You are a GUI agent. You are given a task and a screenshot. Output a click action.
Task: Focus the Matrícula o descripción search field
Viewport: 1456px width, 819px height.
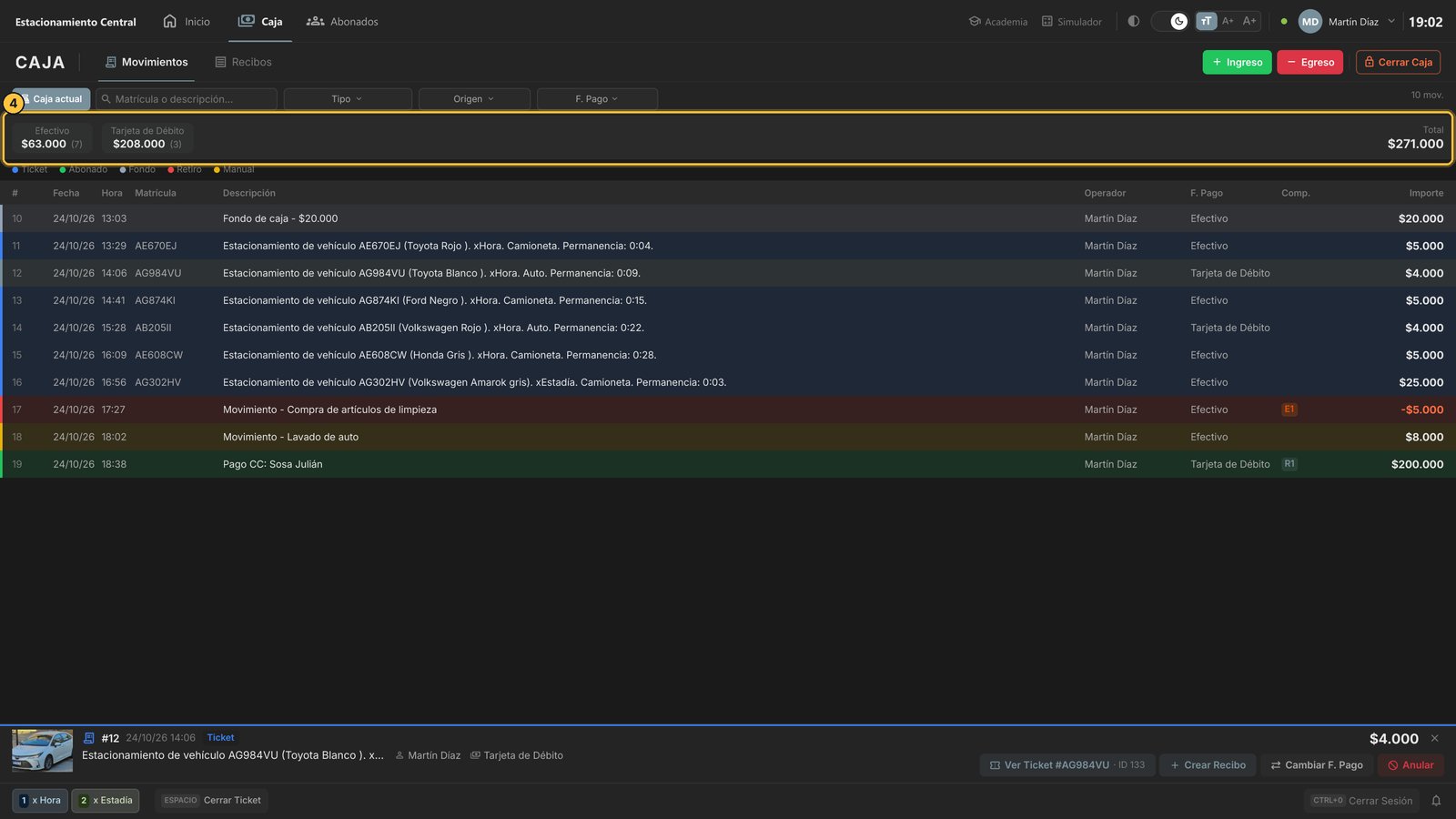pos(187,99)
